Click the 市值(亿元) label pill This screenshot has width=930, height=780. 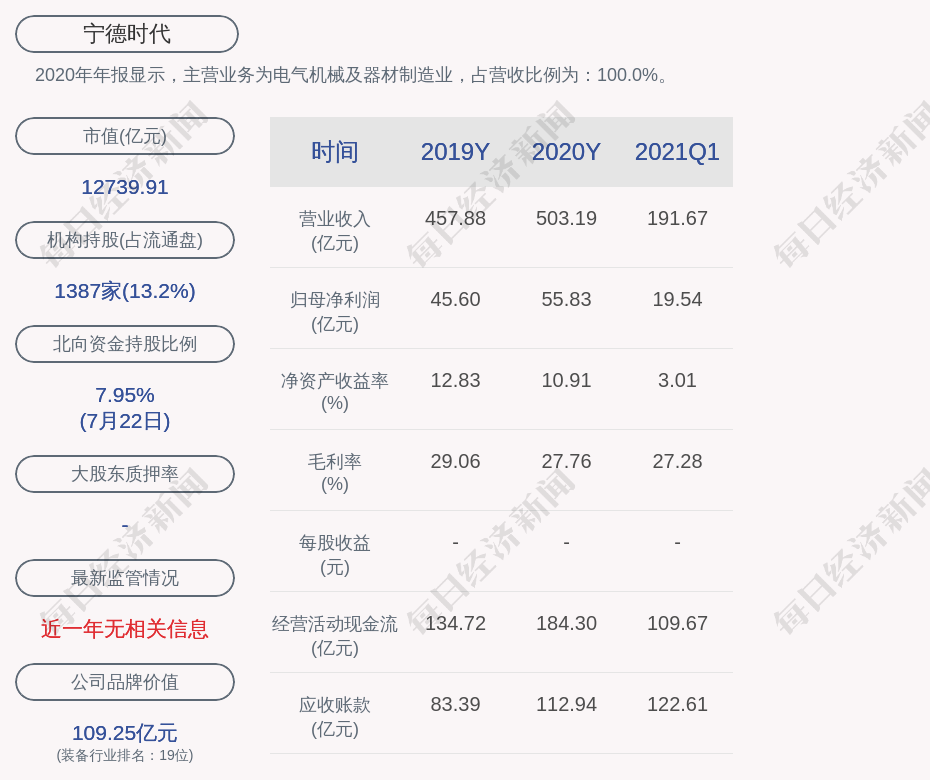pos(125,136)
